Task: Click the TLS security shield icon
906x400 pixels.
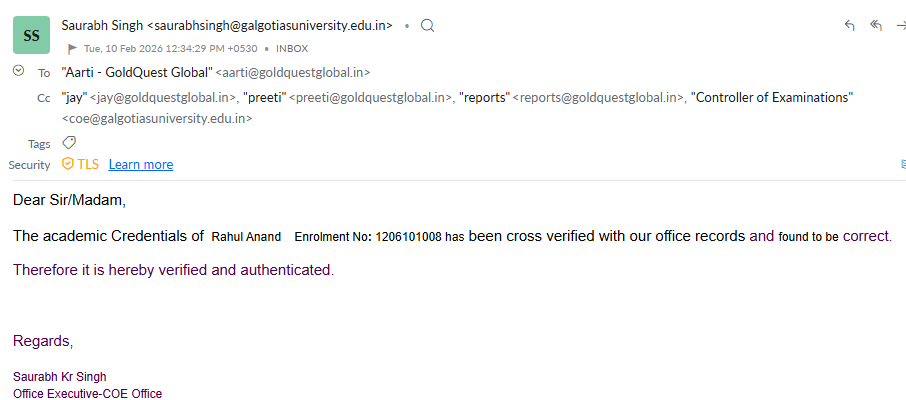Action: (x=68, y=164)
